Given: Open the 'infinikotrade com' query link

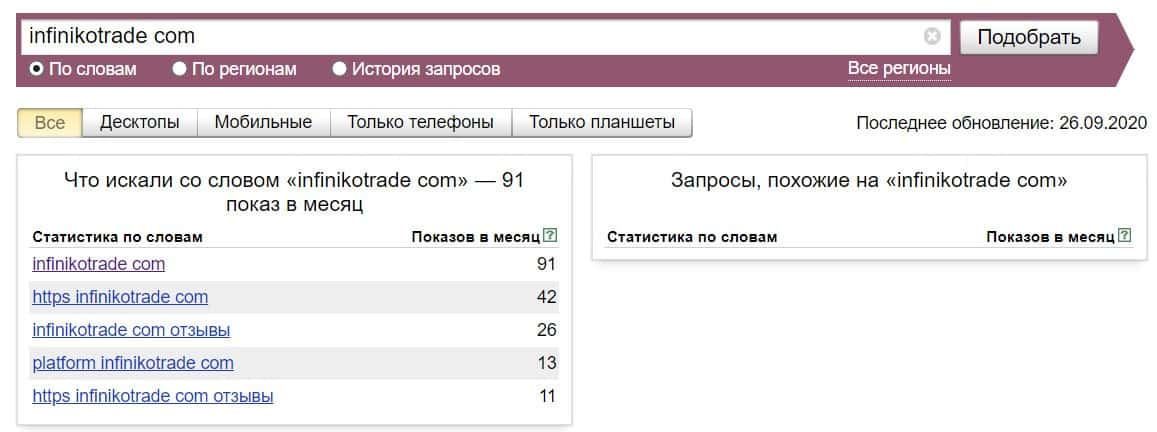Looking at the screenshot, I should 98,264.
